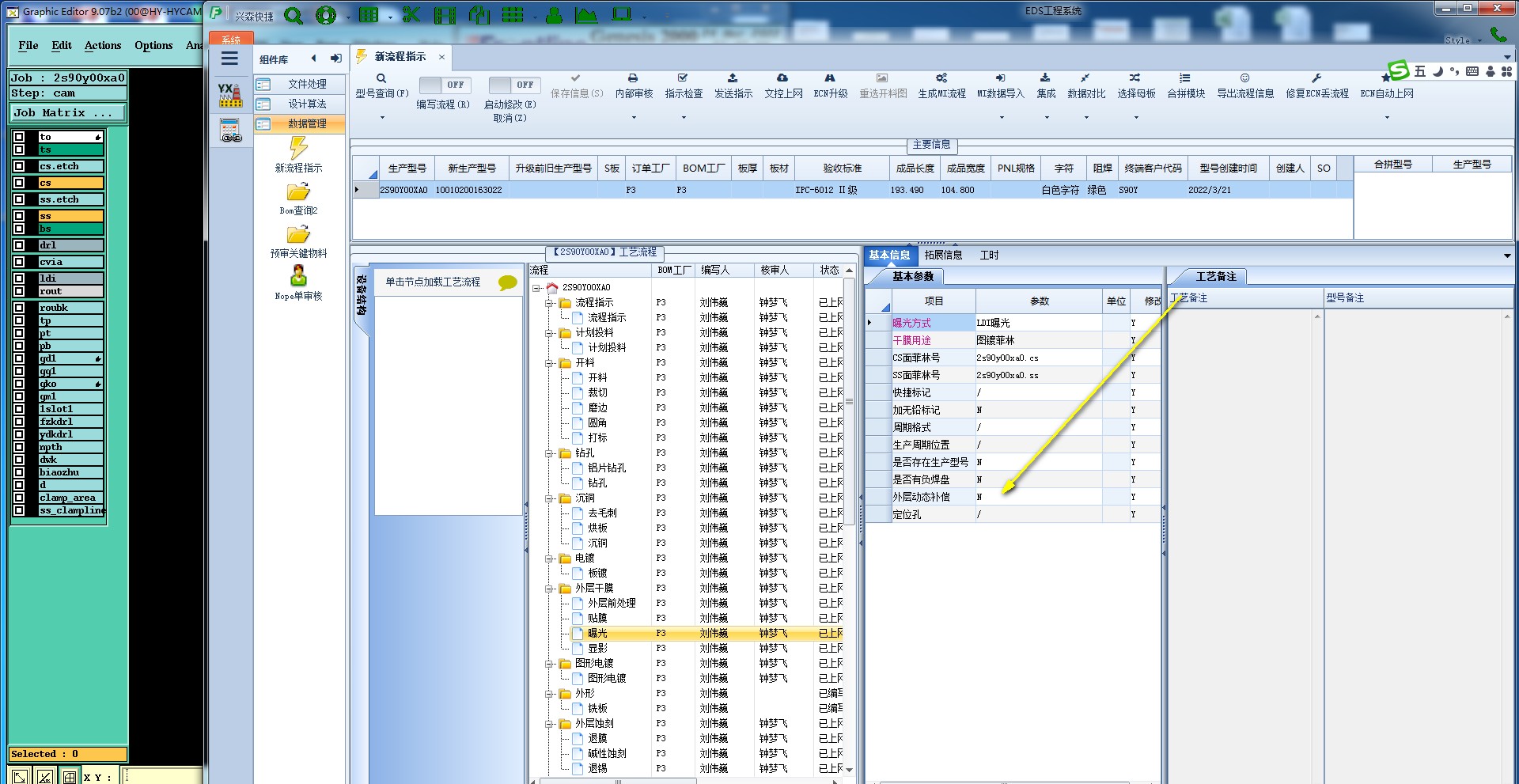Toggle 编写流程(R) OFF switch

pyautogui.click(x=444, y=85)
